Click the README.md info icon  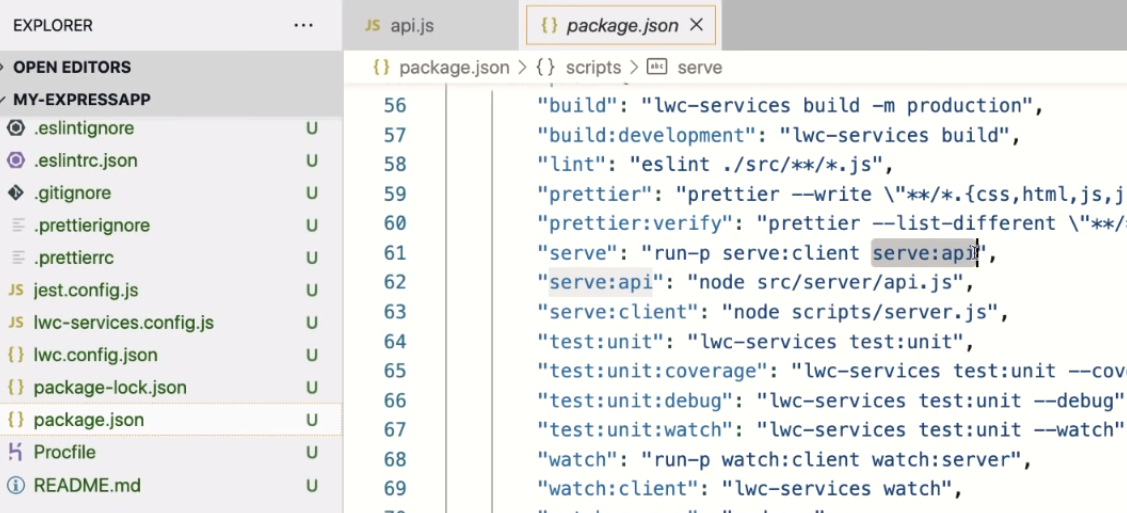pos(16,485)
